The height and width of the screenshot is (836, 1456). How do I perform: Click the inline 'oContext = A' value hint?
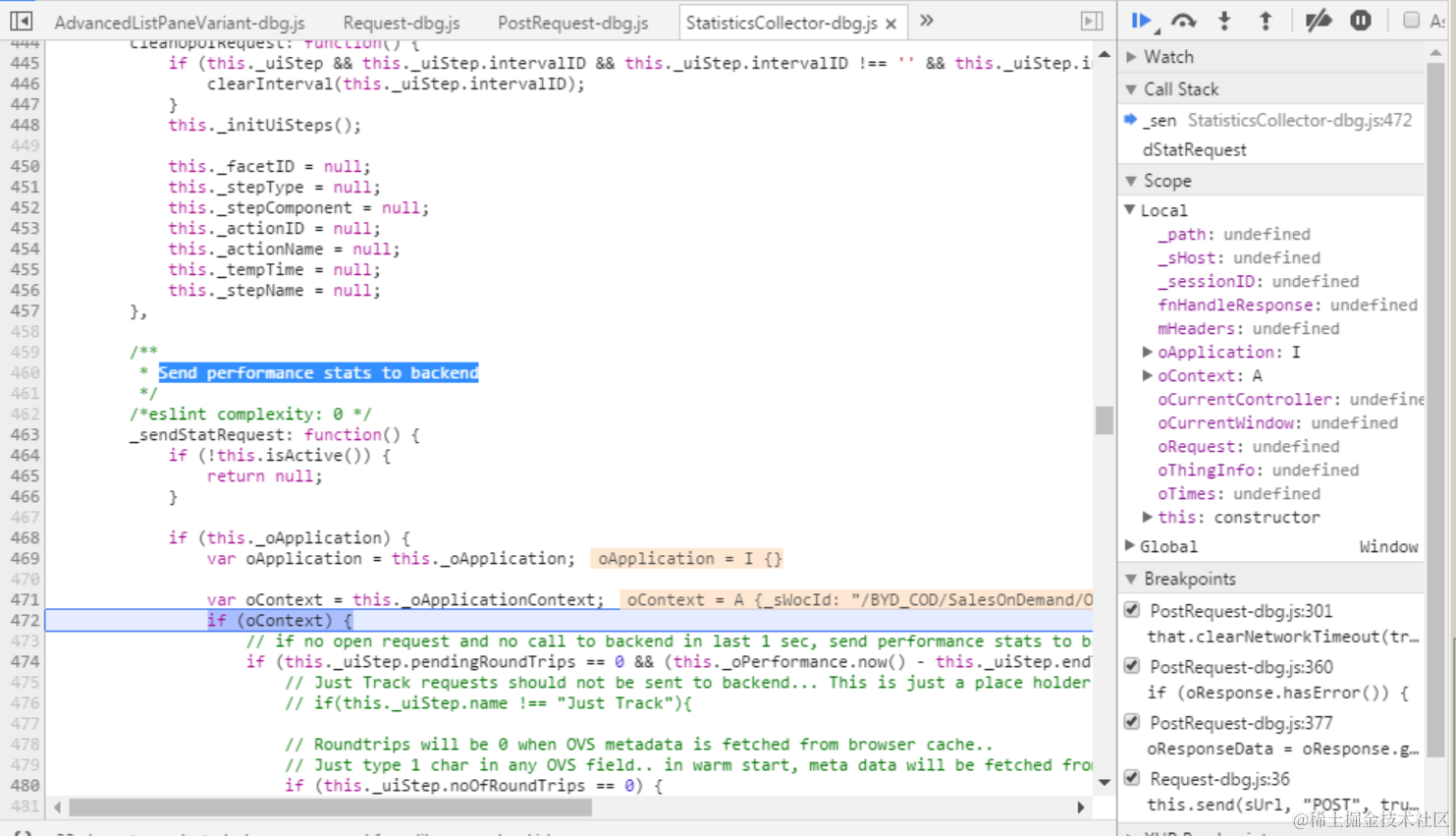[856, 600]
